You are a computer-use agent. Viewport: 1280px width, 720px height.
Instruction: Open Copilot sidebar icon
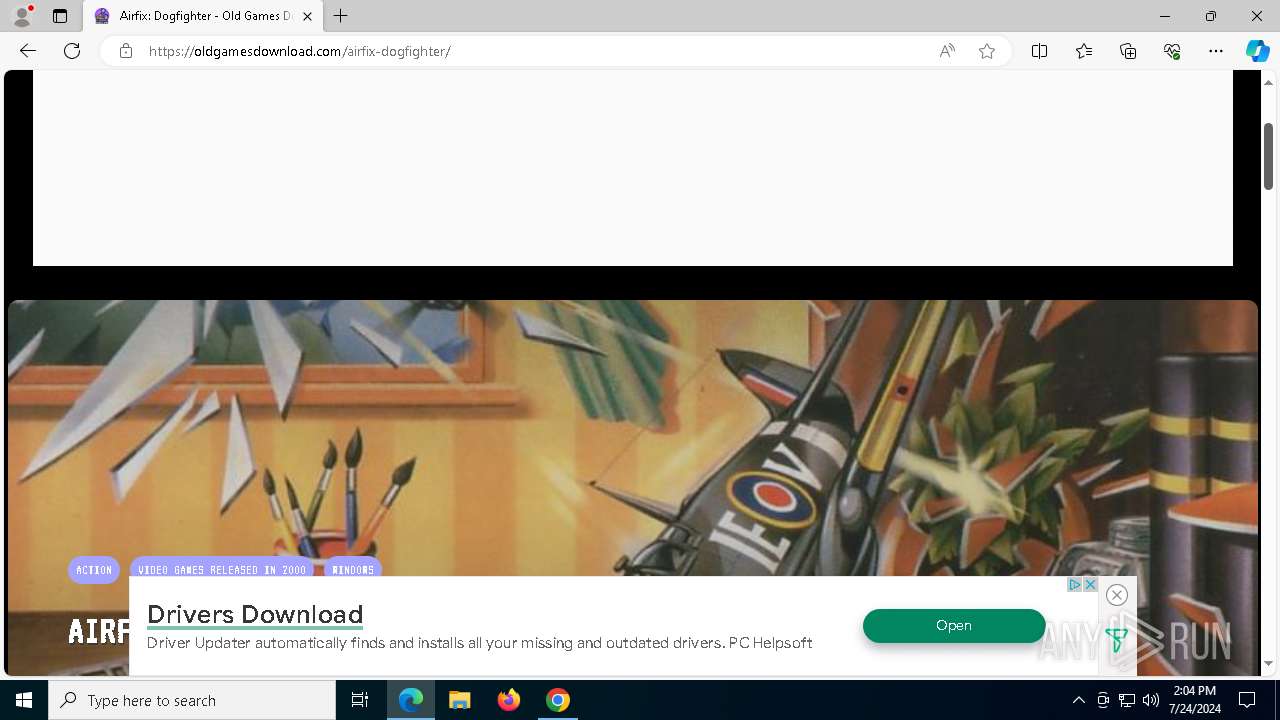(1257, 51)
